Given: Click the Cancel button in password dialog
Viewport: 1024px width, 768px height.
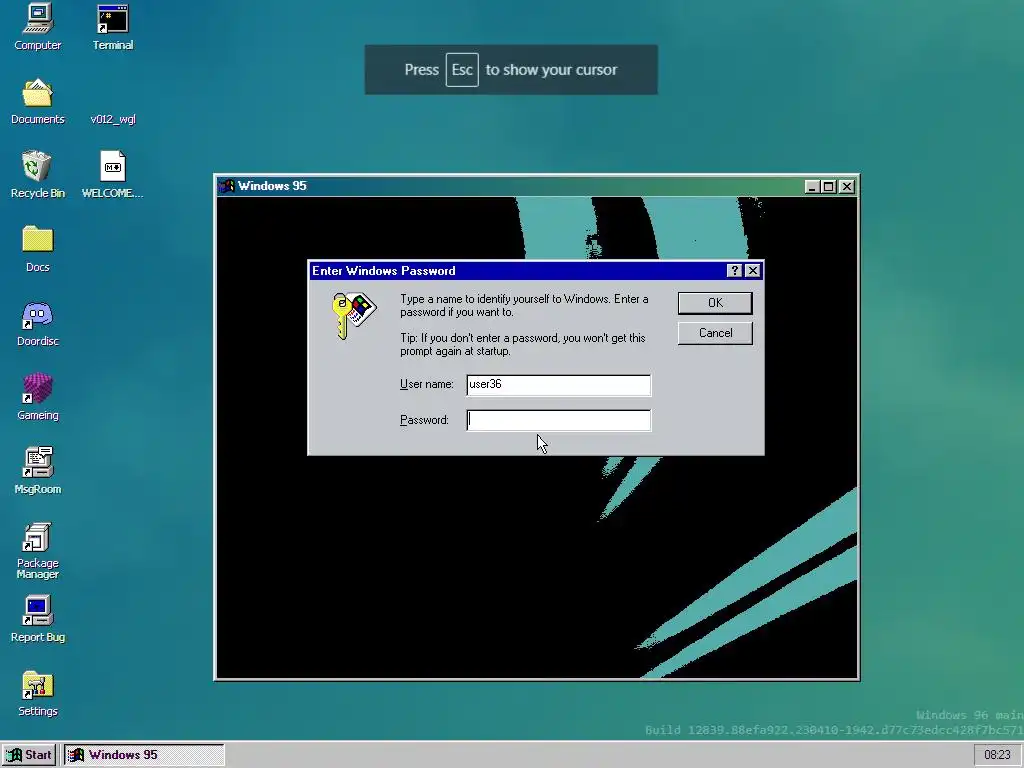Looking at the screenshot, I should point(715,333).
